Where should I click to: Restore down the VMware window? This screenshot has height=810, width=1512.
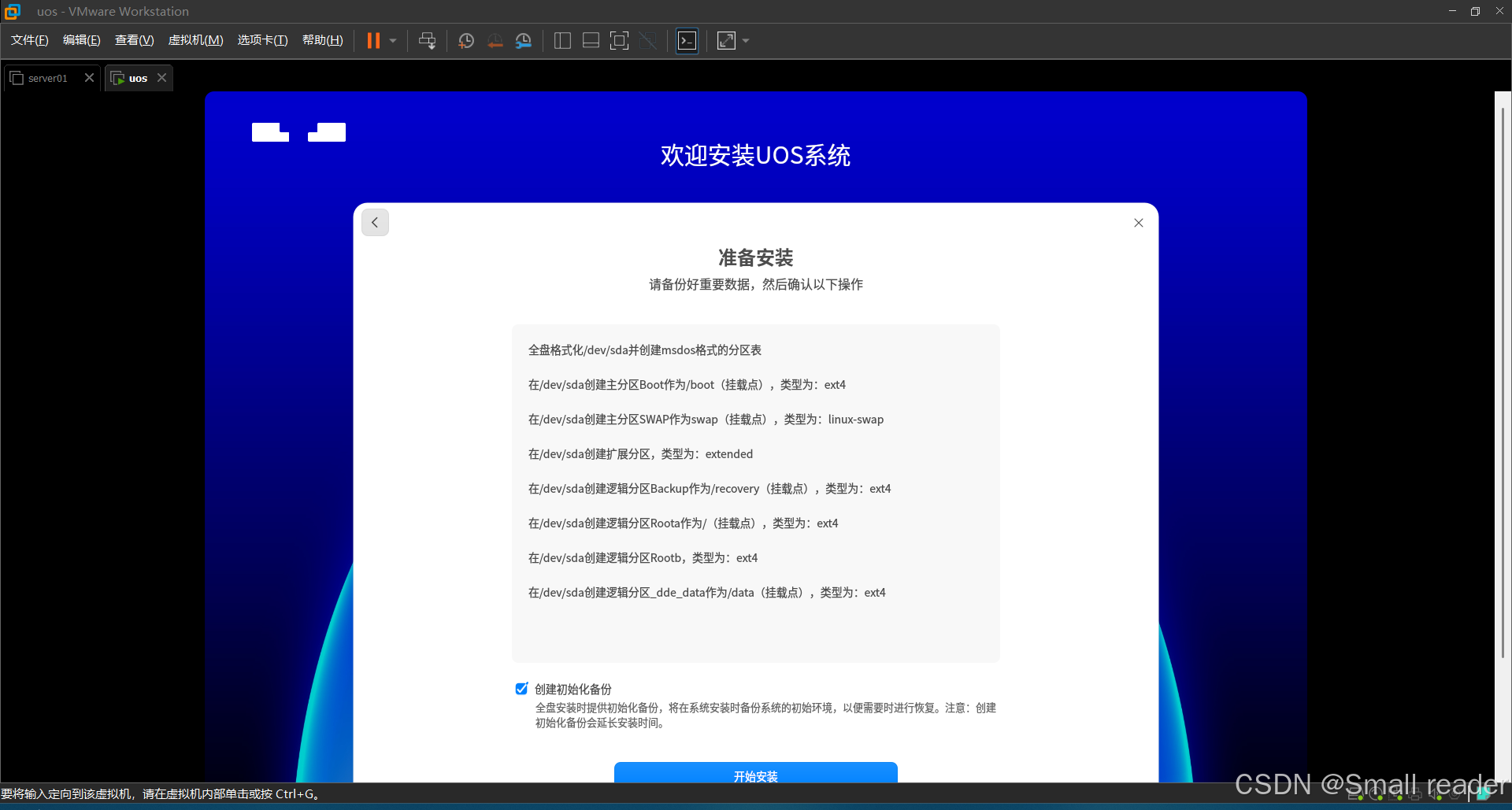point(1475,11)
